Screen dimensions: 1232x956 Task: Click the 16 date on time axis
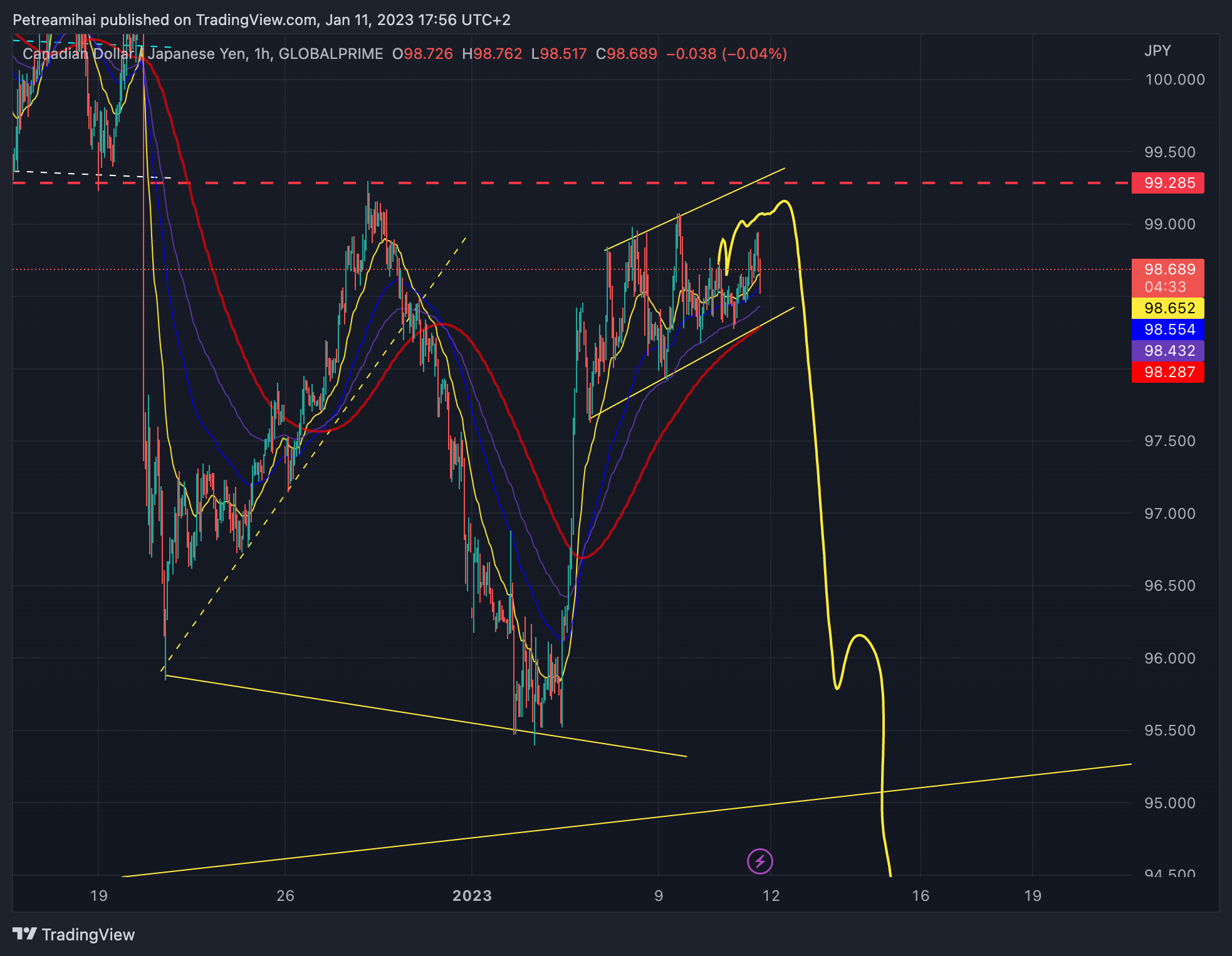tap(921, 896)
